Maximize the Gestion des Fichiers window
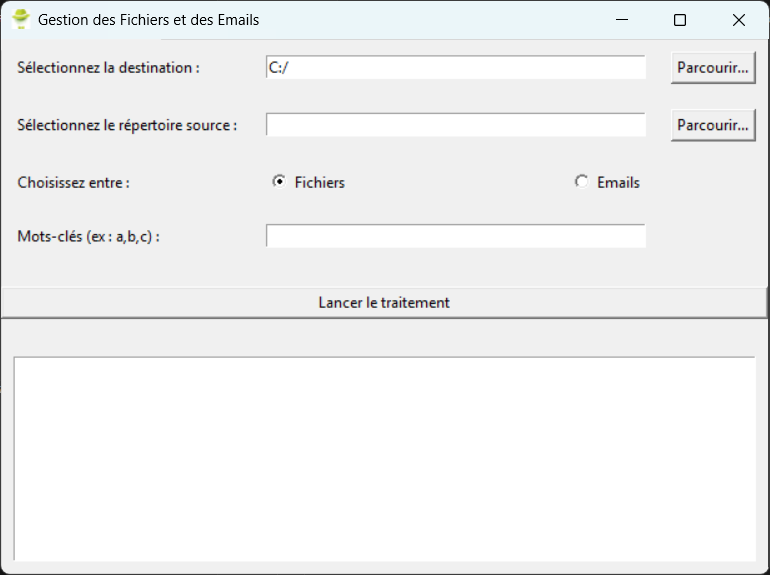This screenshot has width=770, height=575. [680, 20]
